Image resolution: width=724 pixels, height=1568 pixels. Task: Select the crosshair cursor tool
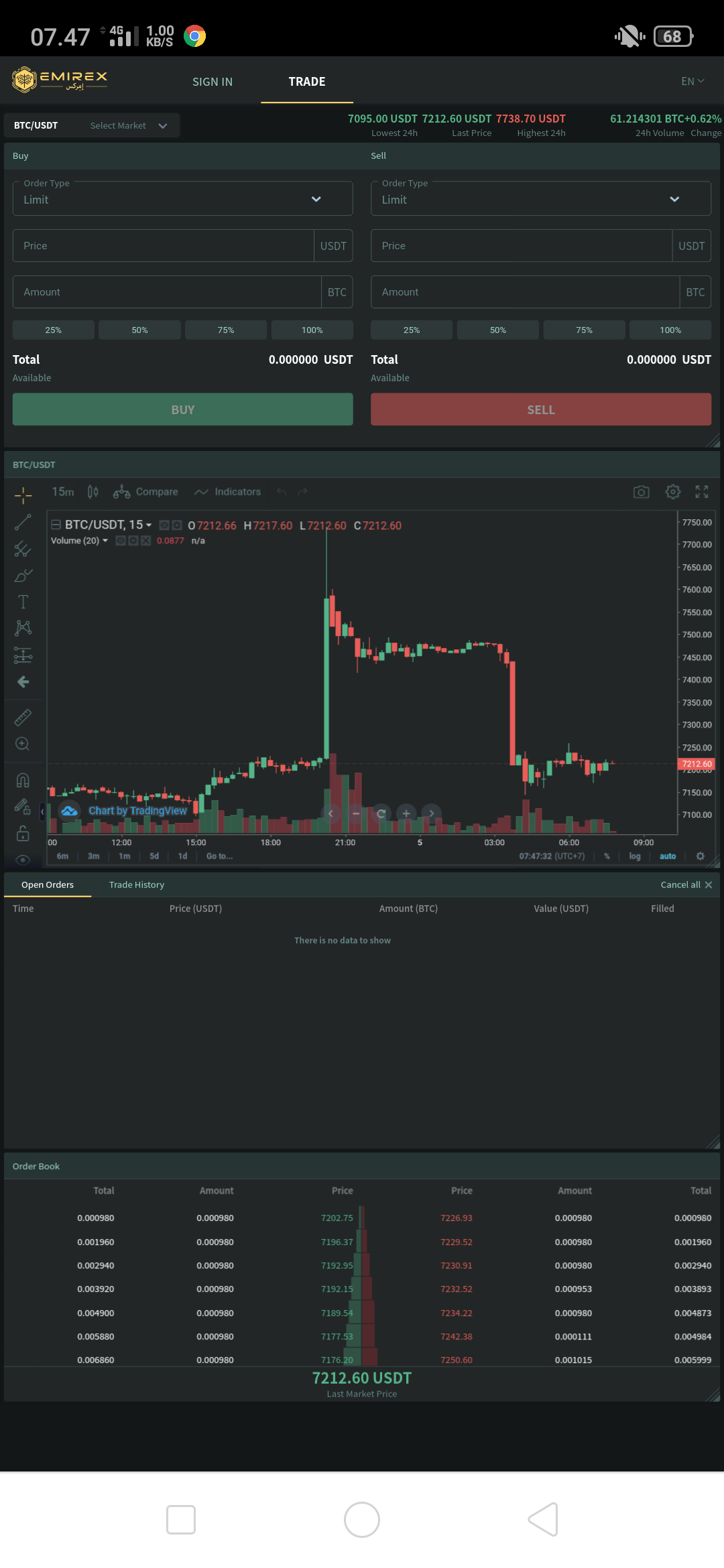coord(23,495)
